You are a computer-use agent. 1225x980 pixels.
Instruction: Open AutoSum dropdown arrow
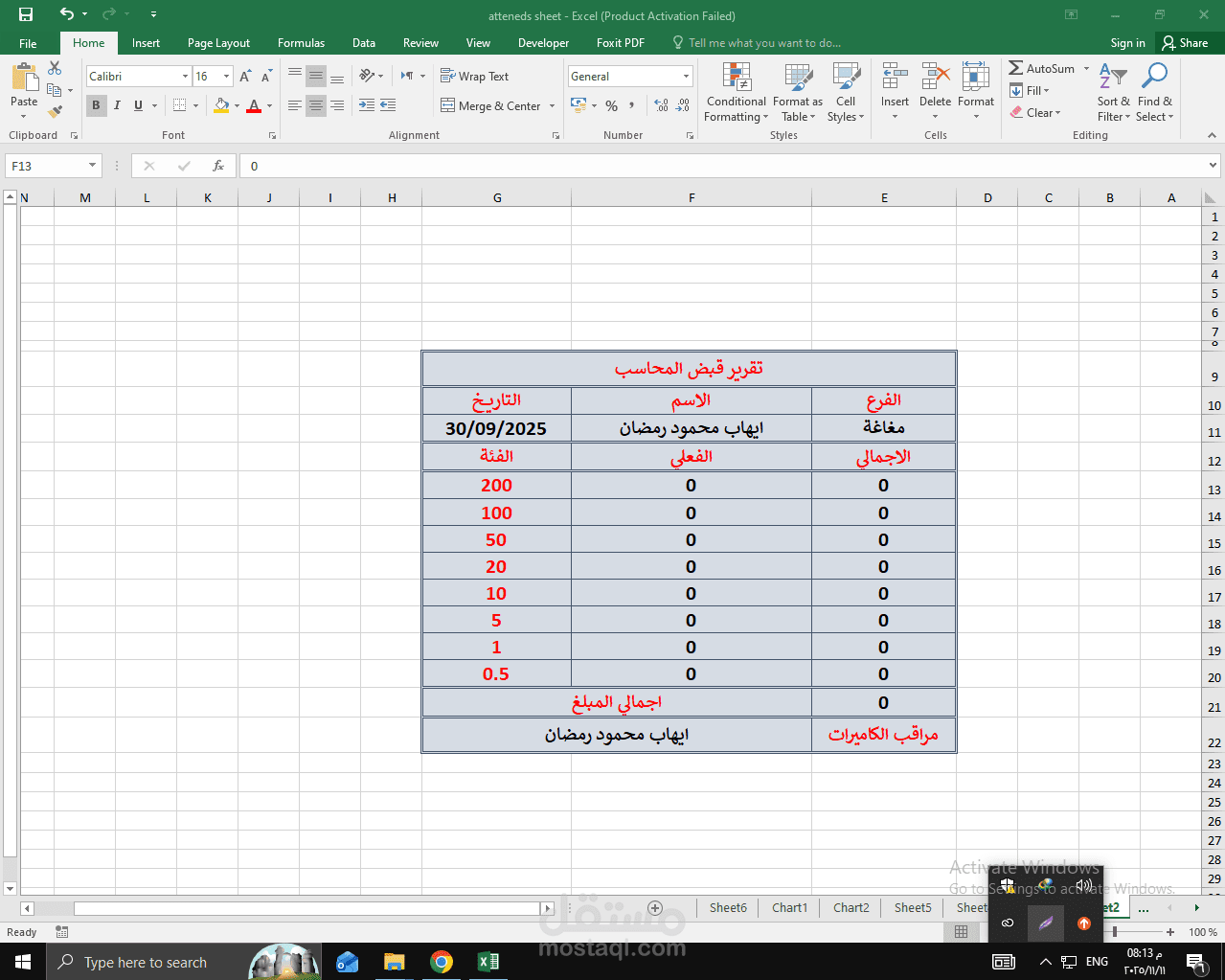[1086, 69]
